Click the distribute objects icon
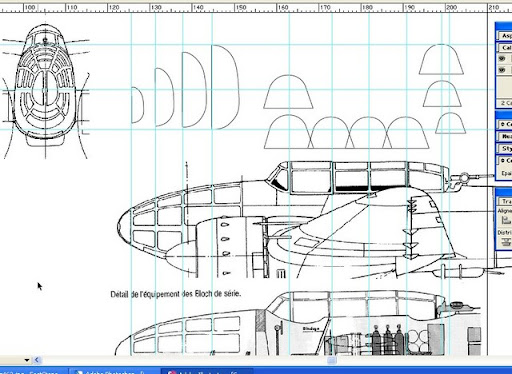Image resolution: width=512 pixels, height=374 pixels. pos(507,242)
